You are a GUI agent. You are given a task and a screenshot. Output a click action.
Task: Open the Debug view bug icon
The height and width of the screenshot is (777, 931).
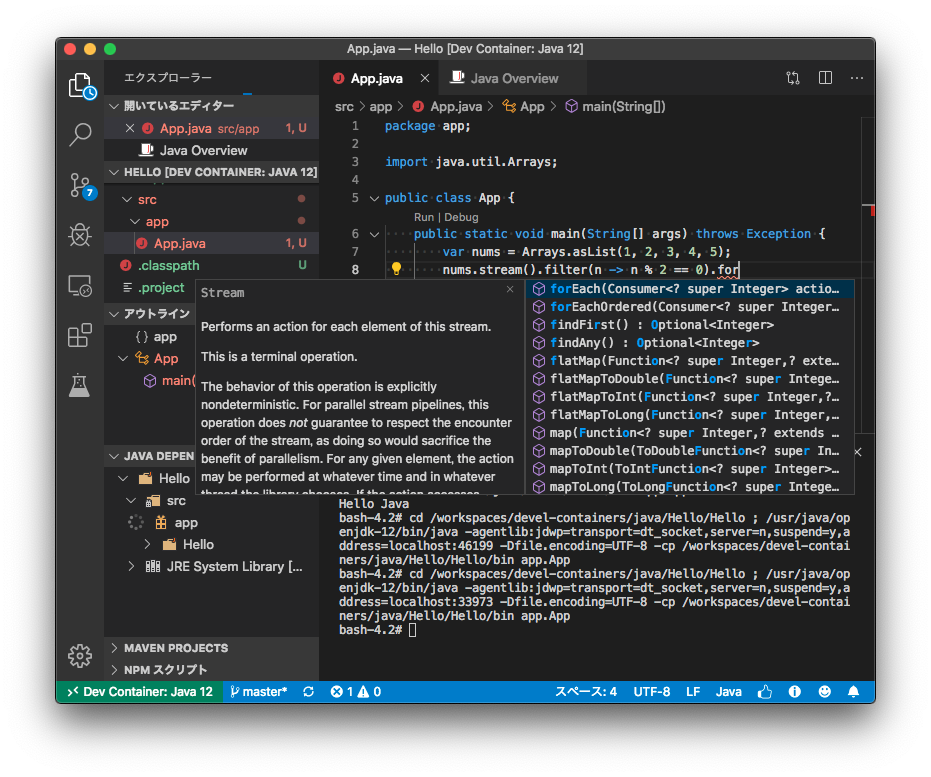(x=80, y=235)
